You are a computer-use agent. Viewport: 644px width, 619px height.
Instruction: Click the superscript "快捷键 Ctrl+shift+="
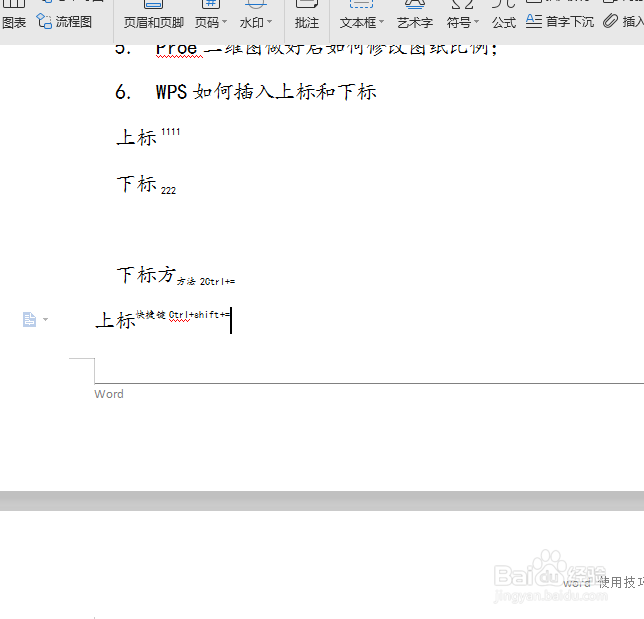[x=183, y=315]
